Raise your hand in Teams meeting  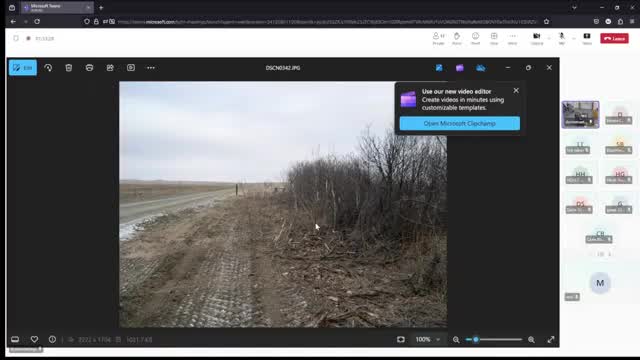tap(457, 38)
